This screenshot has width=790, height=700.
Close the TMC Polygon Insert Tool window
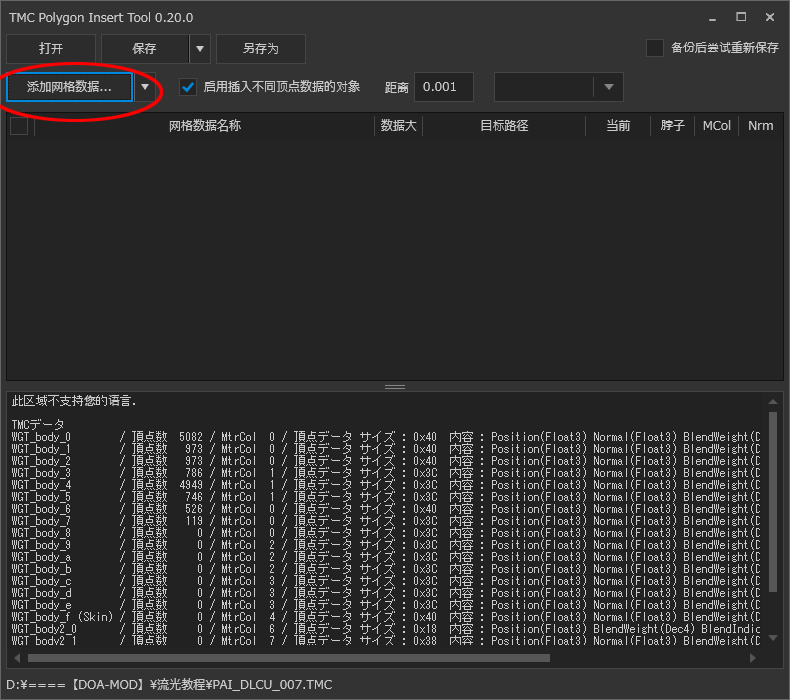(770, 18)
